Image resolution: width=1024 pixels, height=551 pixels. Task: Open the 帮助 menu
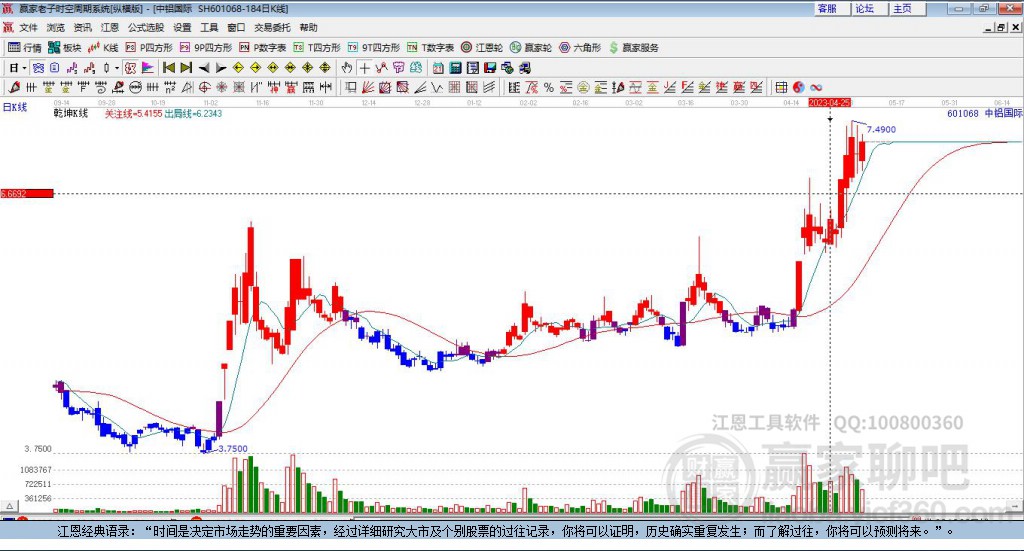308,27
